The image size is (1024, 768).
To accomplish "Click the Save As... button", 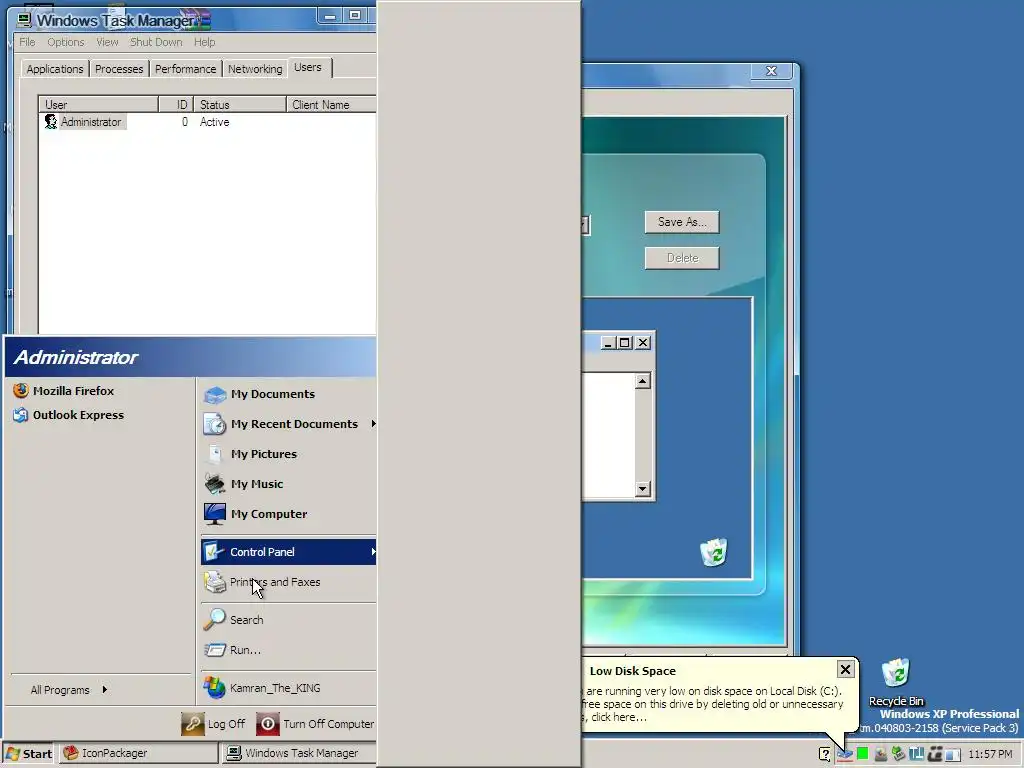I will pyautogui.click(x=682, y=222).
